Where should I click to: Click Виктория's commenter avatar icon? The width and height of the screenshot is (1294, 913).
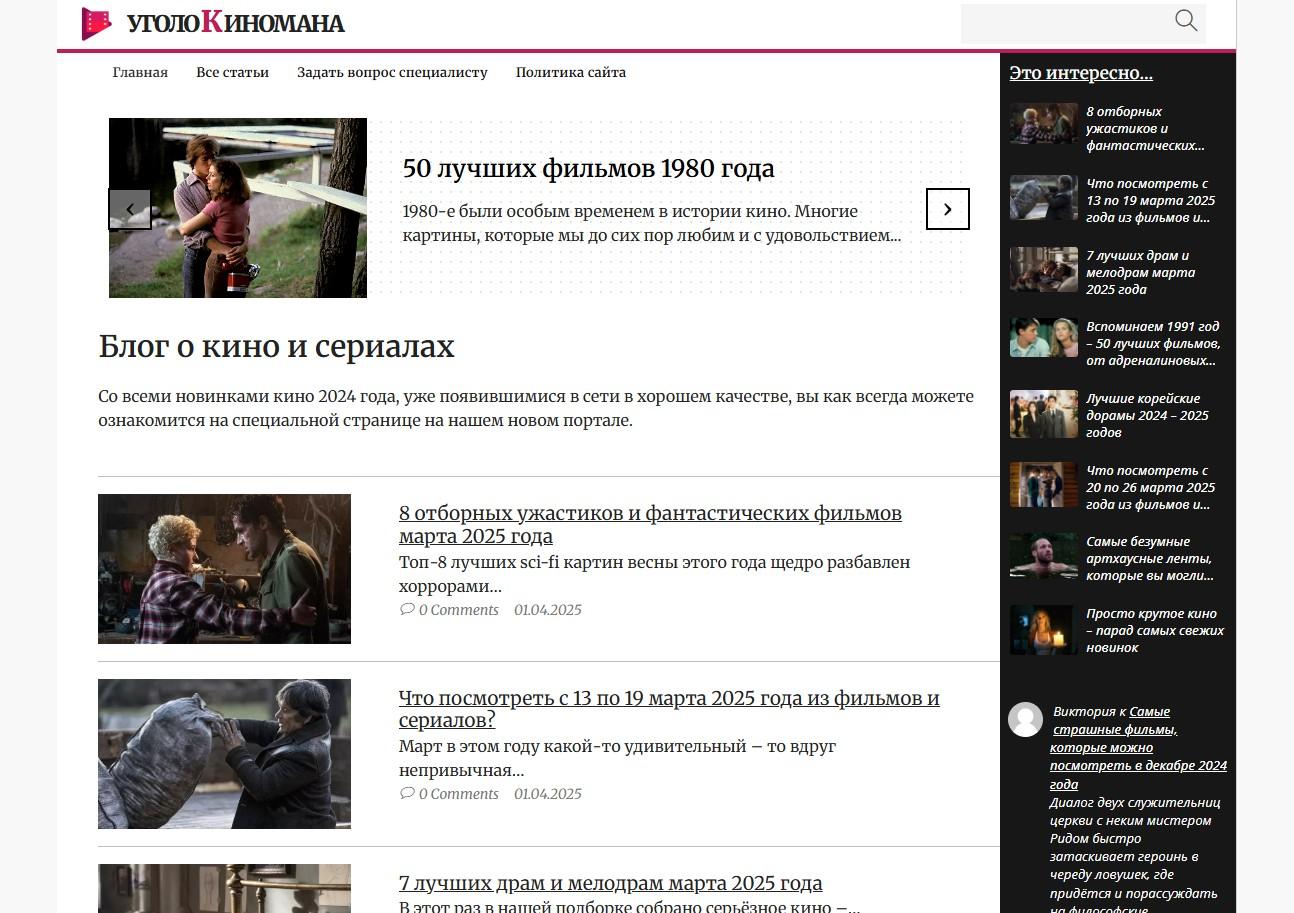coord(1025,719)
